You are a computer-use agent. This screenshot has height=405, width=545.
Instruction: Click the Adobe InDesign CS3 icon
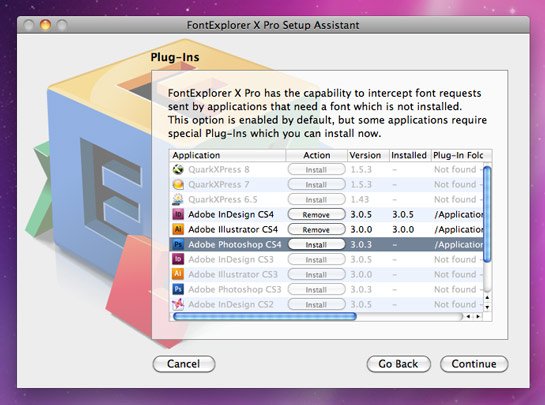click(178, 259)
